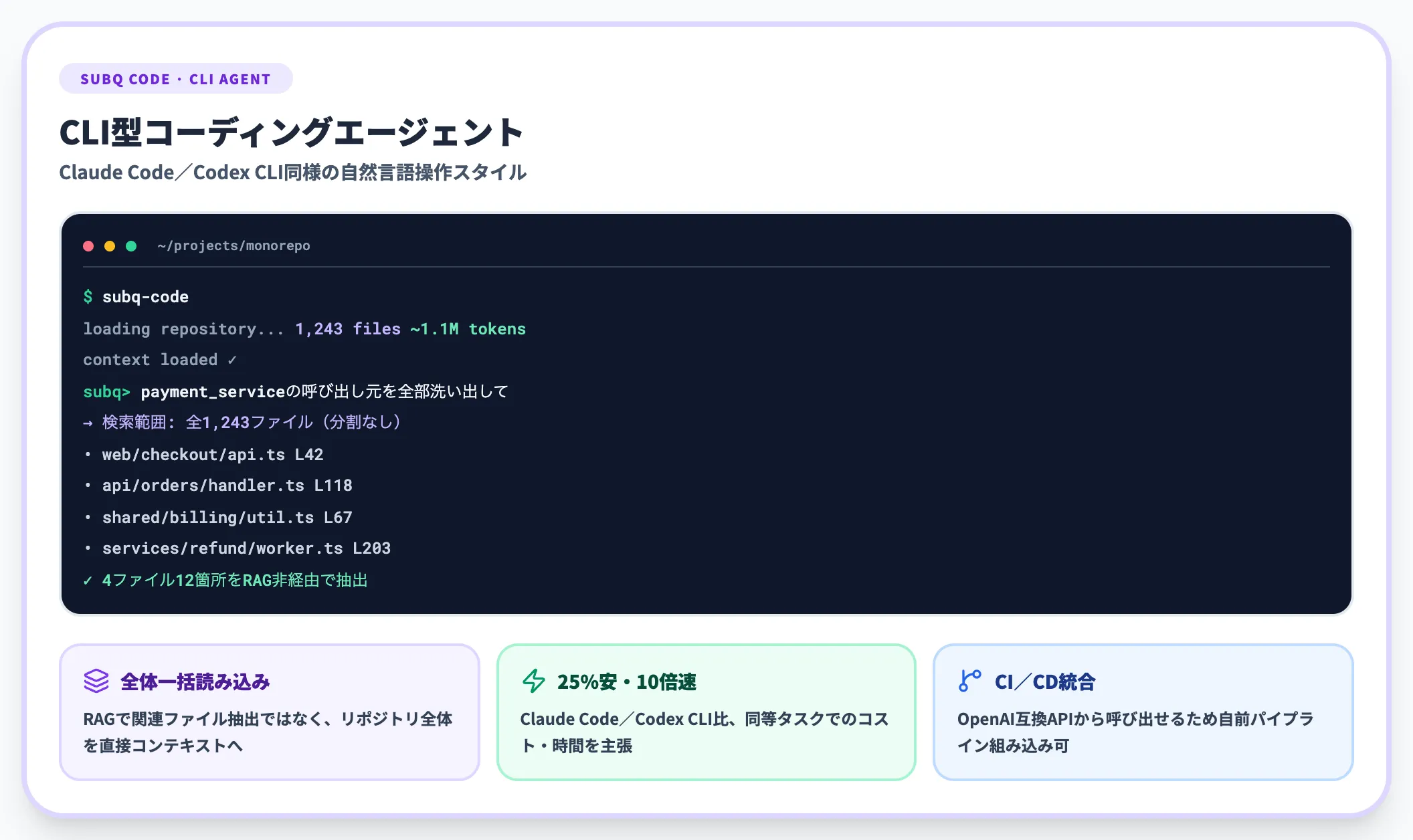The width and height of the screenshot is (1413, 840).
Task: Click the yellow dot in the terminal window
Action: (x=110, y=246)
